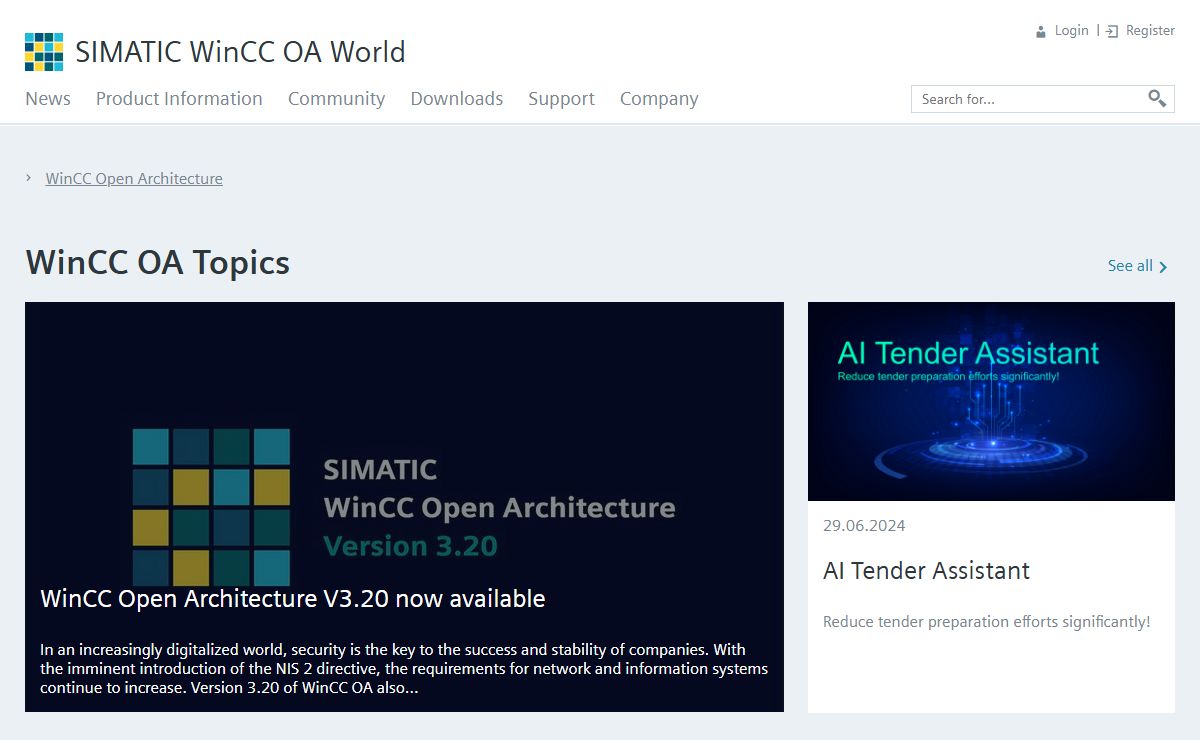Click the AI Tender Assistant banner image
Image resolution: width=1200 pixels, height=740 pixels.
tap(991, 401)
